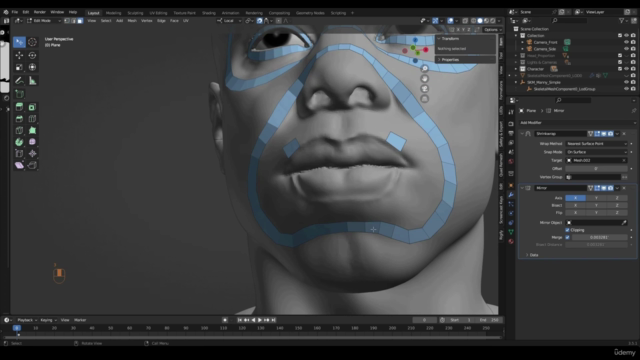Screen dimensions: 640x360
Task: Select the Loop Cut tool
Action: pos(32,119)
